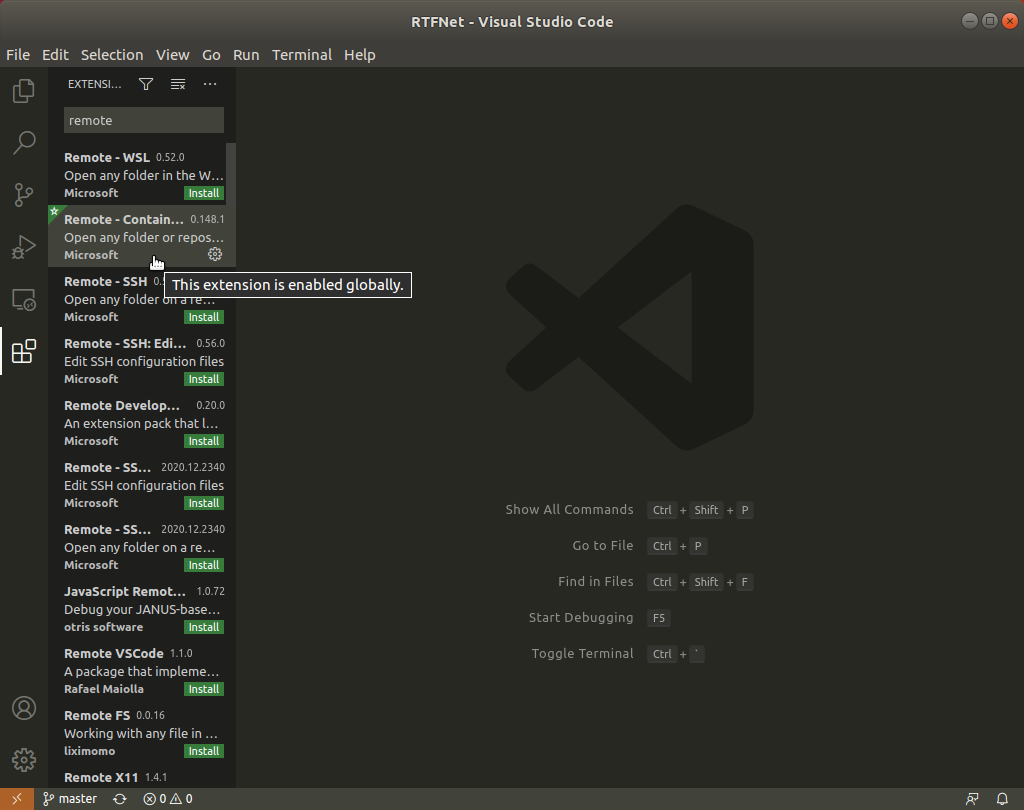The image size is (1024, 810).
Task: Open the Edit menu
Action: point(56,55)
